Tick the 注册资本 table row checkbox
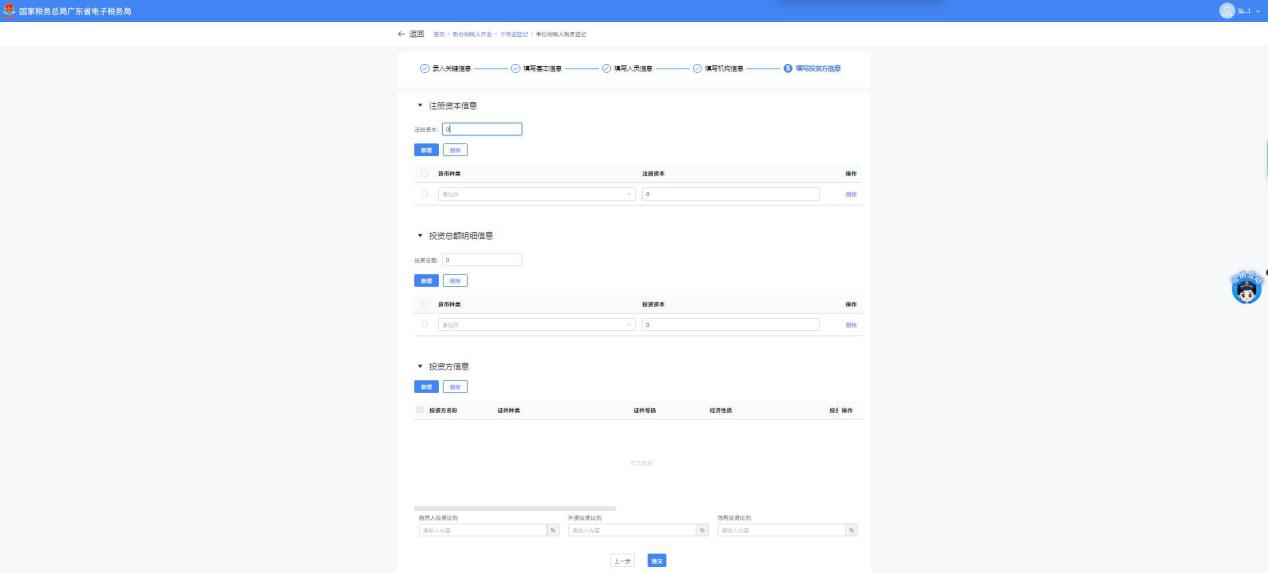Screen dimensions: 1268x573 [424, 194]
